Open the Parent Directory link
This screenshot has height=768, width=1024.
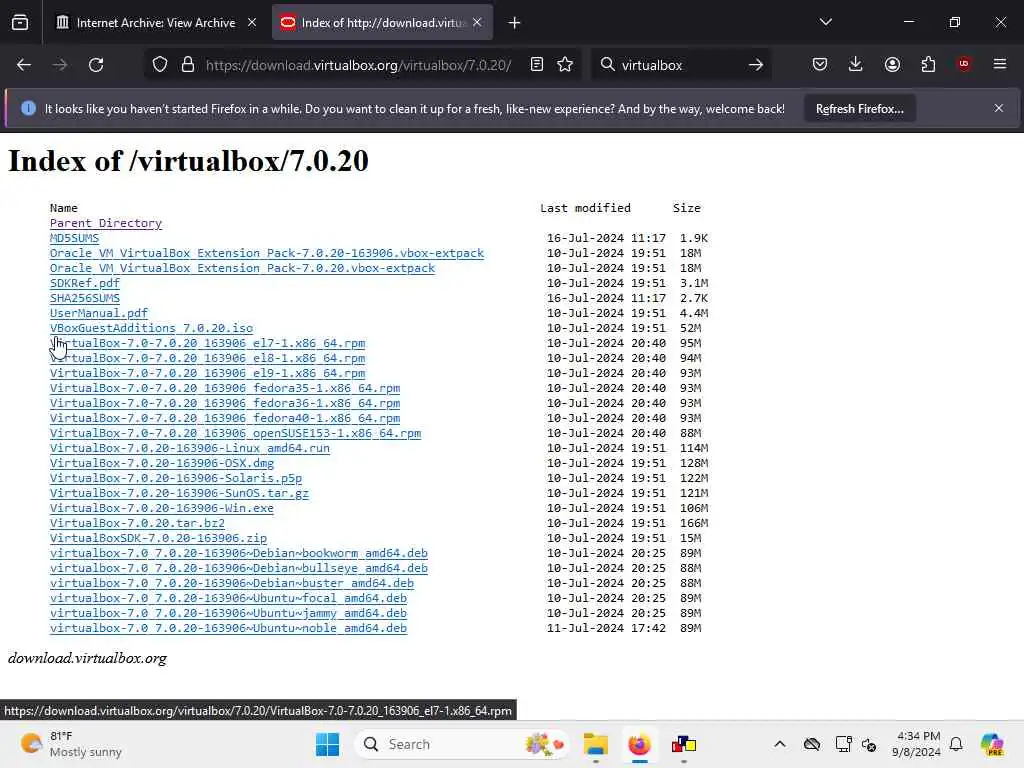(x=106, y=223)
